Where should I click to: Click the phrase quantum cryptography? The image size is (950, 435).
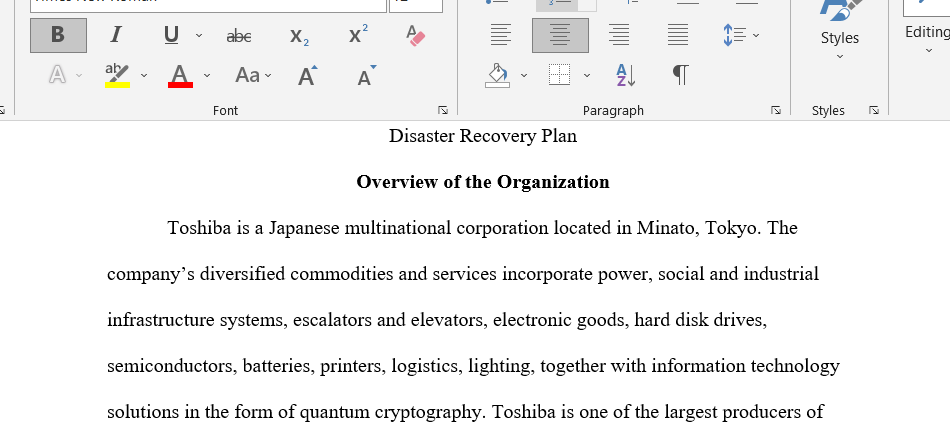[391, 413]
